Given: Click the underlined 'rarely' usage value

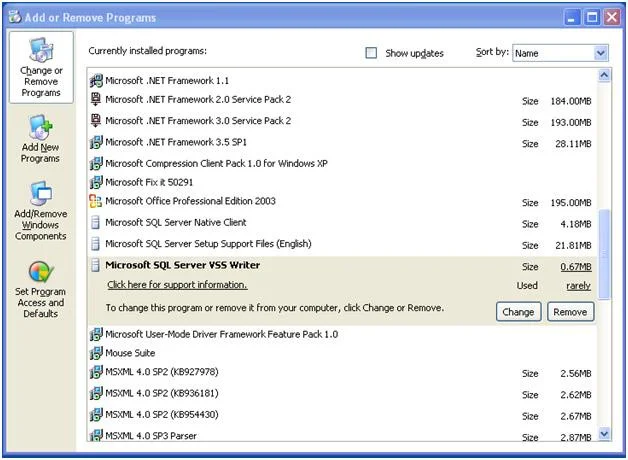Looking at the screenshot, I should (578, 285).
